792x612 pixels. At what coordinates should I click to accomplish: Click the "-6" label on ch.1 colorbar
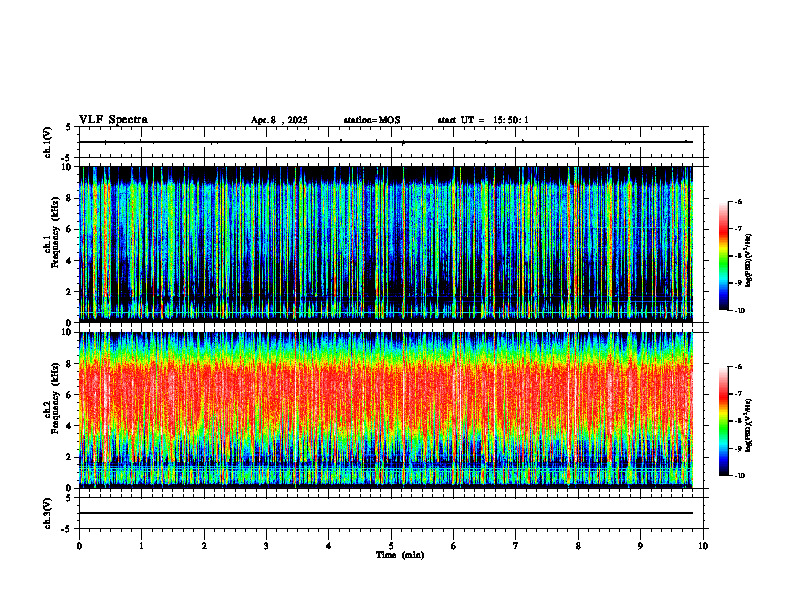[738, 201]
